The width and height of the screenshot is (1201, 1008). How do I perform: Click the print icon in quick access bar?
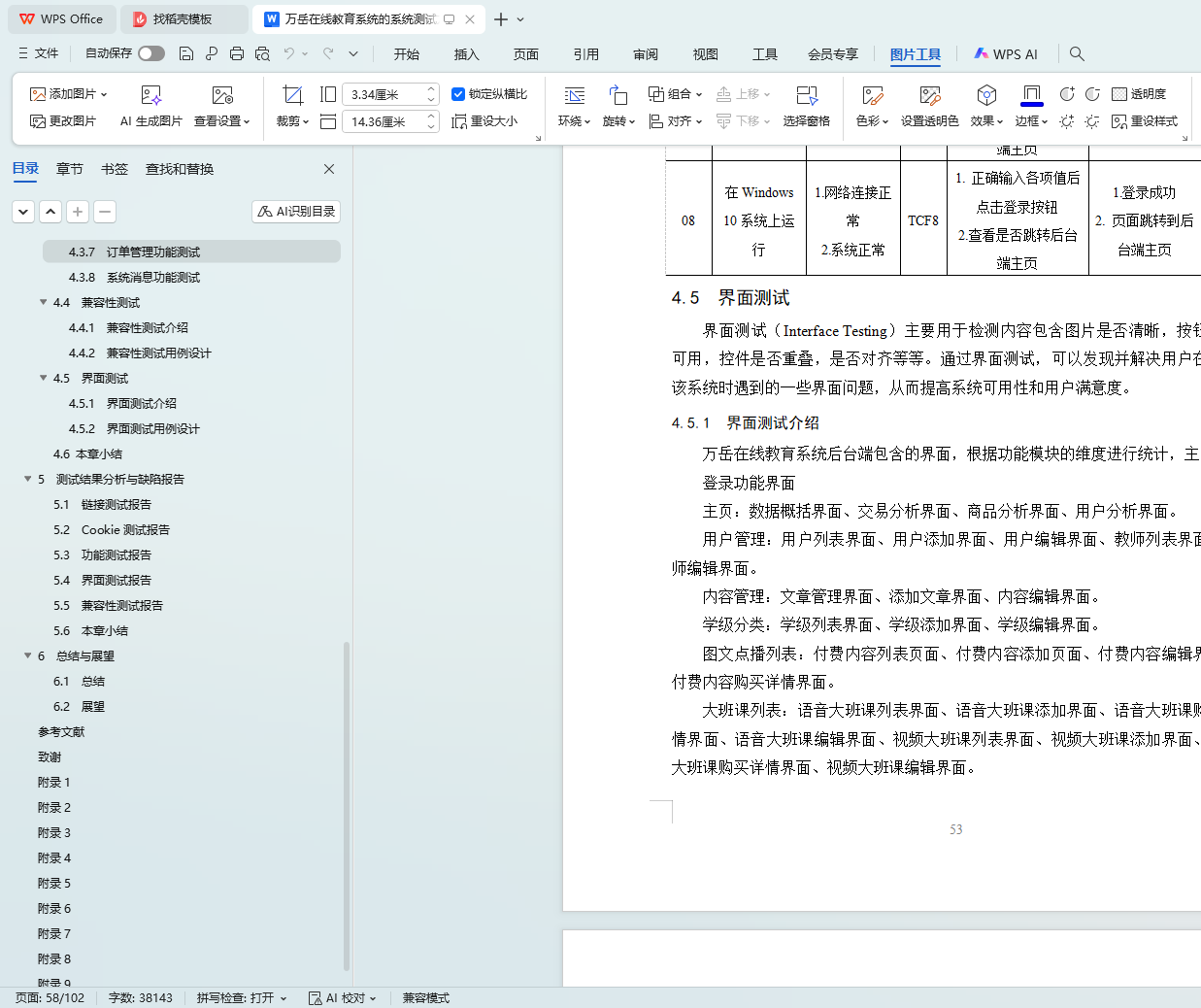237,53
